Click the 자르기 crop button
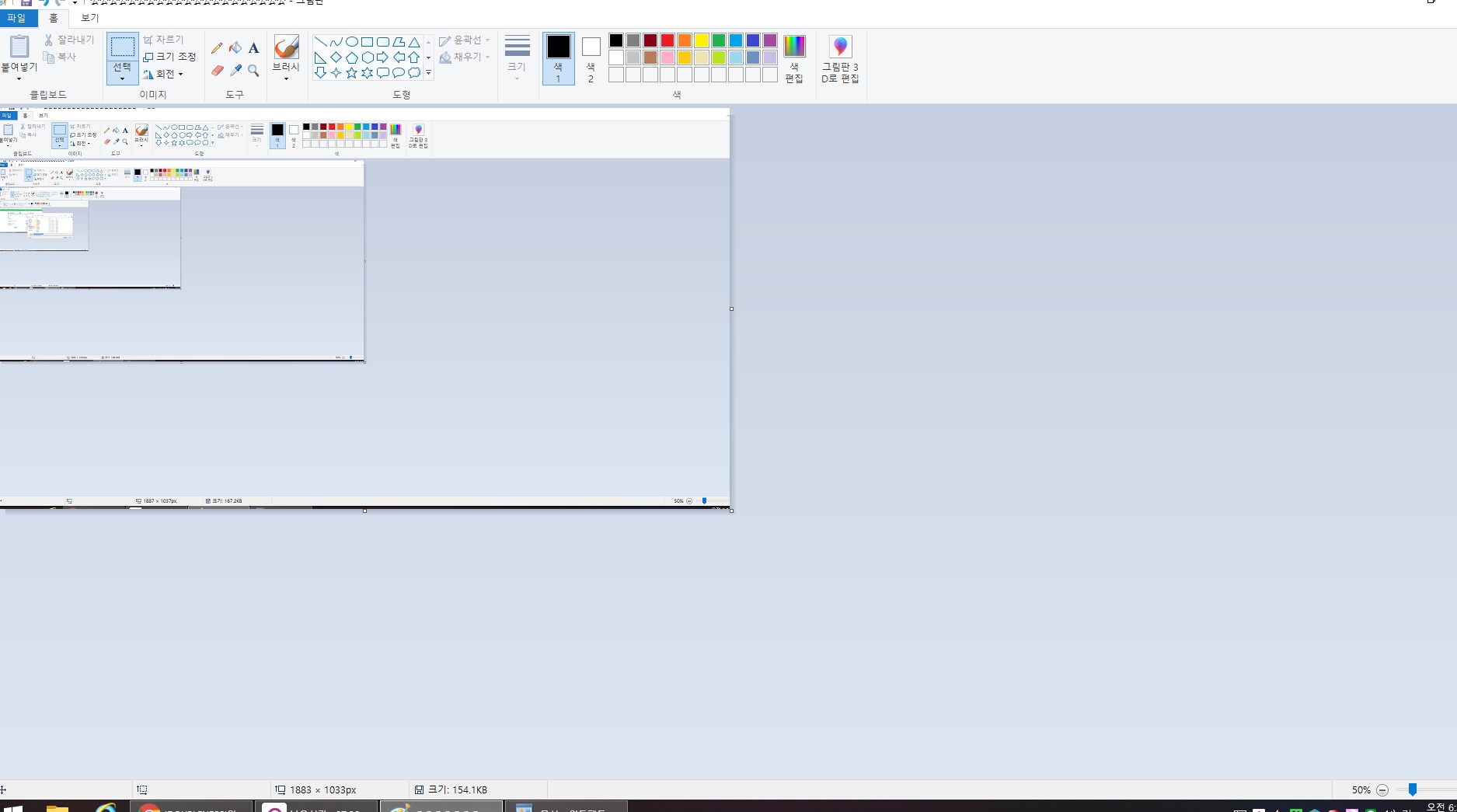This screenshot has height=812, width=1457. 164,40
